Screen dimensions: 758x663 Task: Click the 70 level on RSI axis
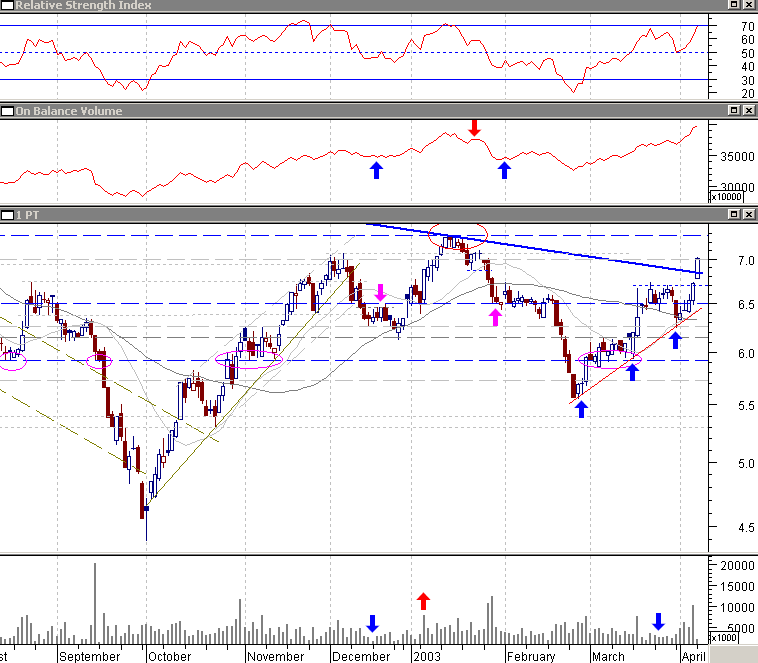tap(747, 27)
